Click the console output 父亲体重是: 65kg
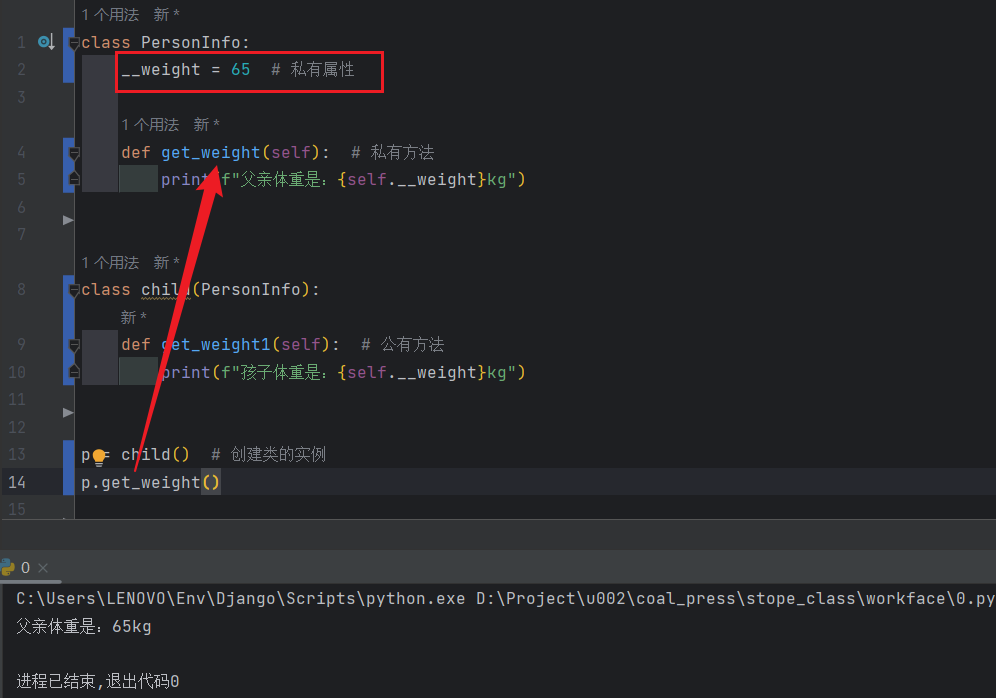The width and height of the screenshot is (996, 698). coord(84,627)
